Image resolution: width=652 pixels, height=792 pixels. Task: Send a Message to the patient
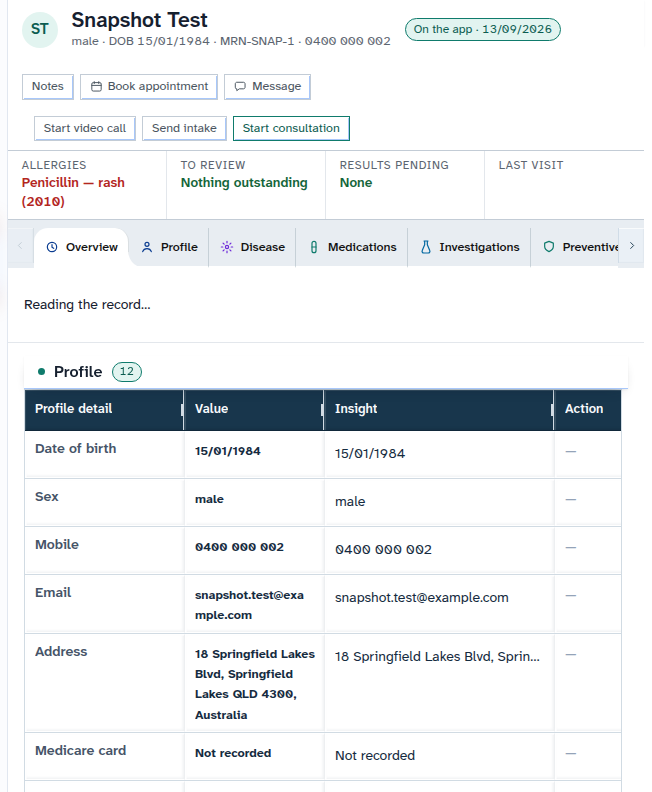point(267,87)
